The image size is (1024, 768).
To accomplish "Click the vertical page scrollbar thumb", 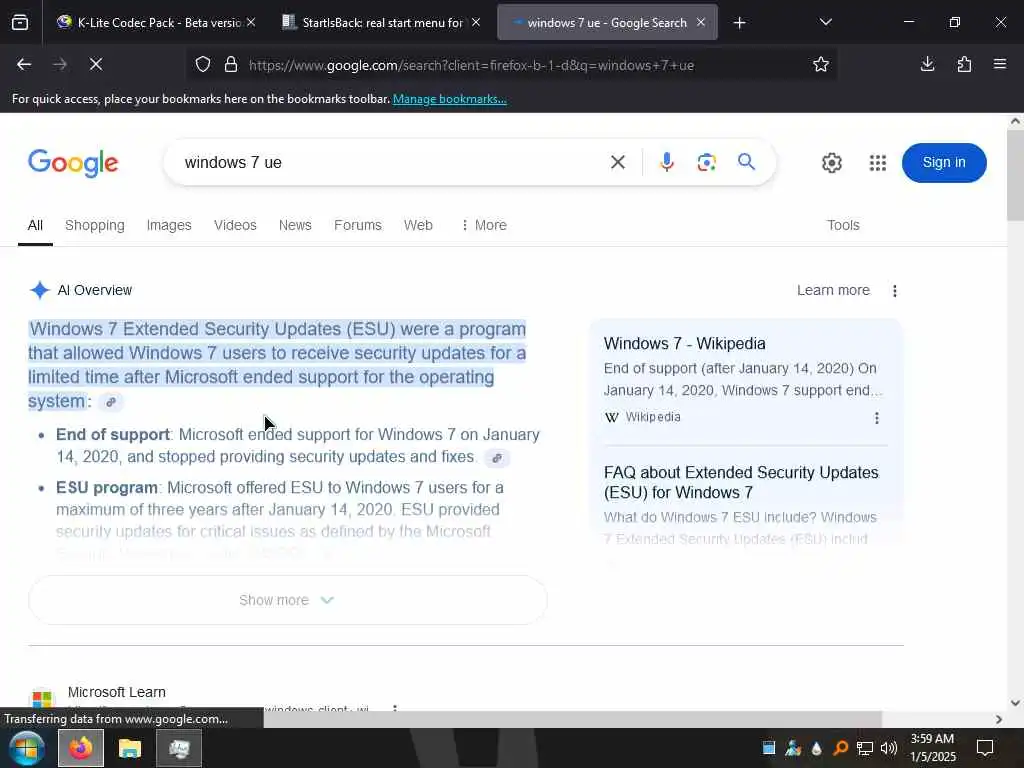I will pyautogui.click(x=1015, y=175).
